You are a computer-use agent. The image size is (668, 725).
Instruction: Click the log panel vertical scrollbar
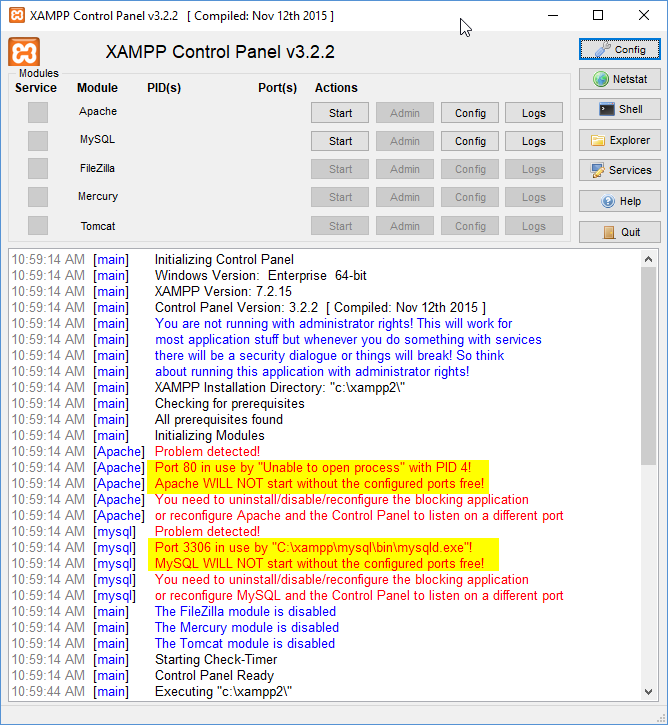pos(649,400)
